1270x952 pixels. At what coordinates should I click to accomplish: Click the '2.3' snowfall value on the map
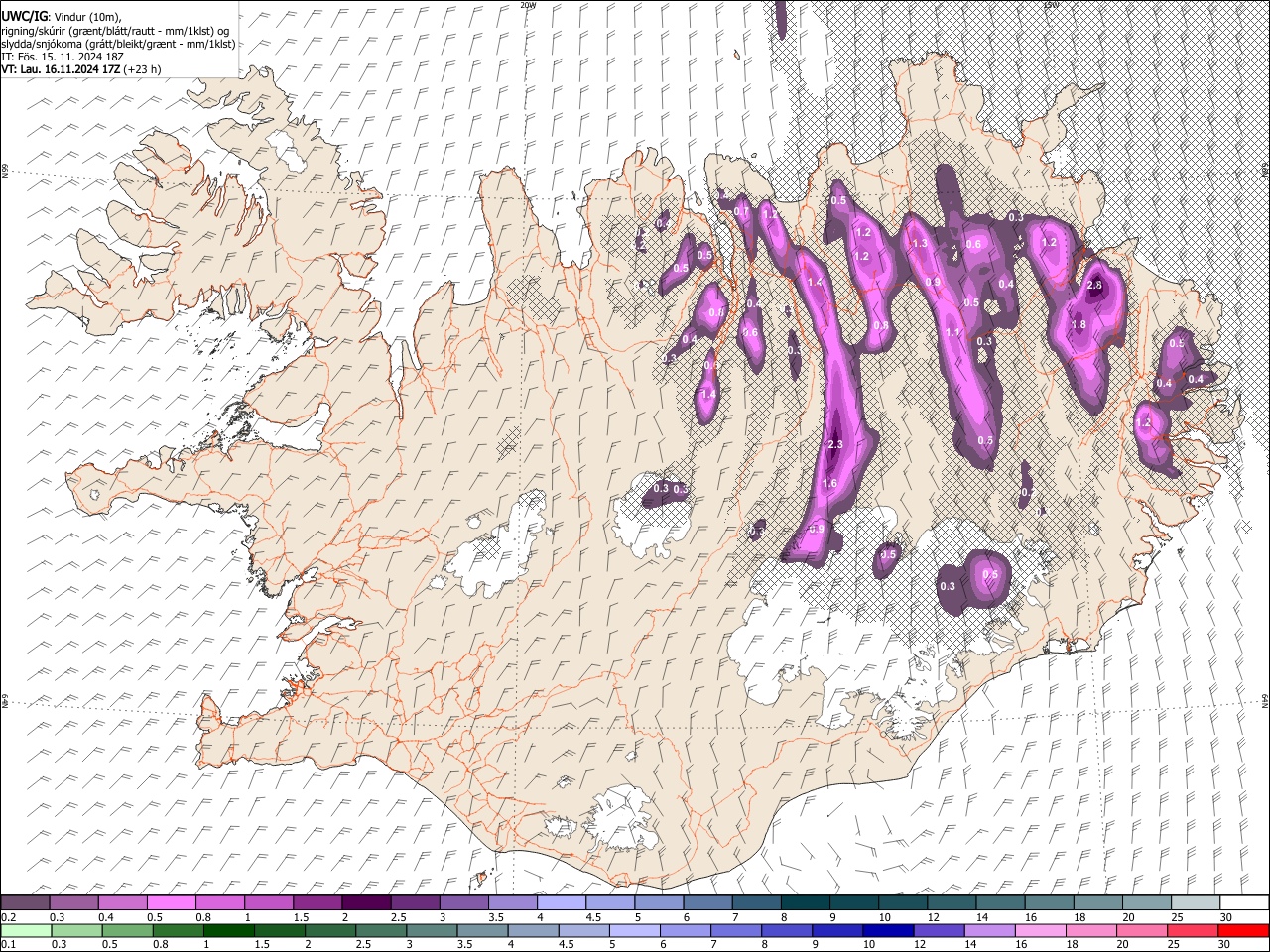(x=834, y=444)
